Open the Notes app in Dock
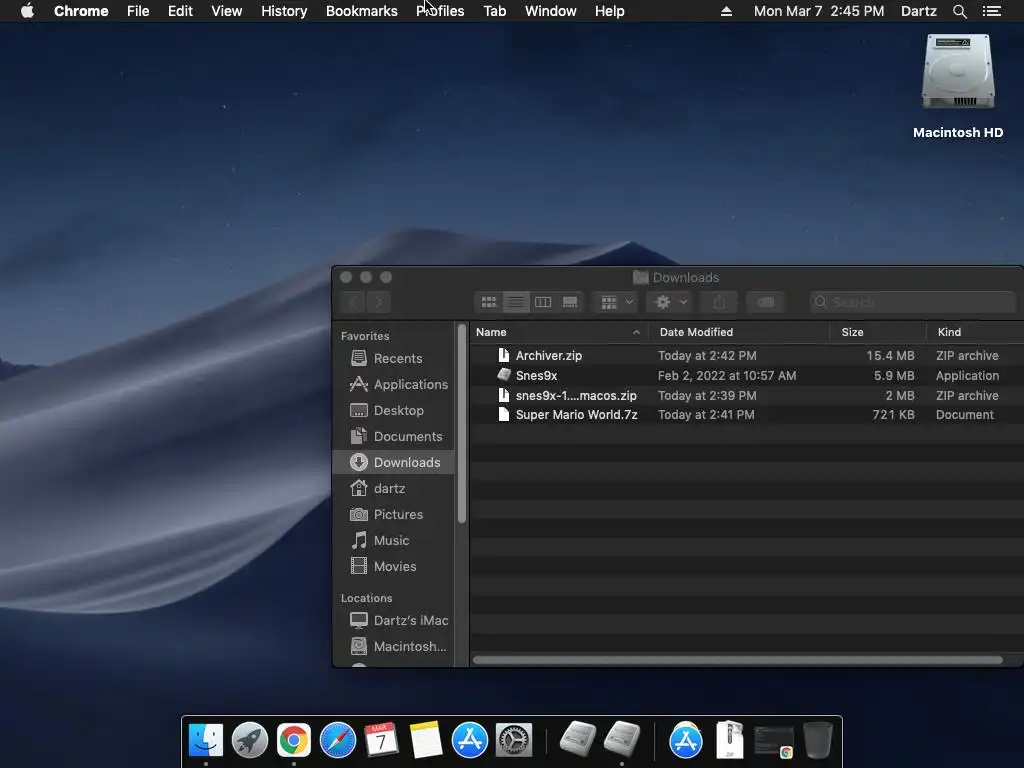 click(426, 740)
